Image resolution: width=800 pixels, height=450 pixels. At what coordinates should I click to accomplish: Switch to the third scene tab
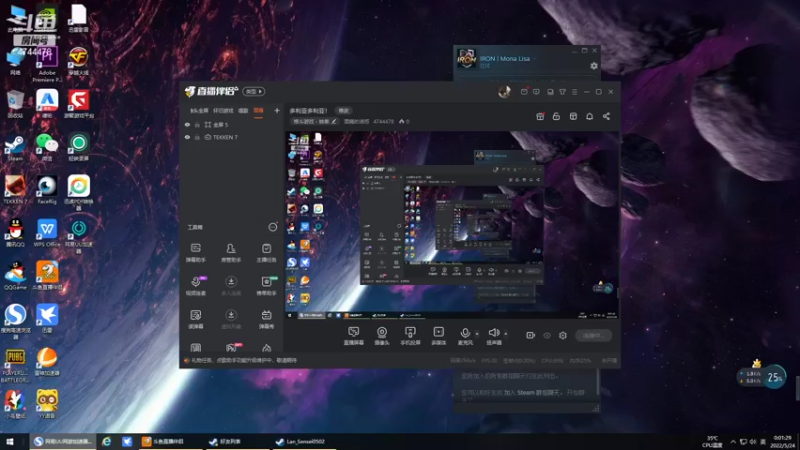tap(243, 111)
